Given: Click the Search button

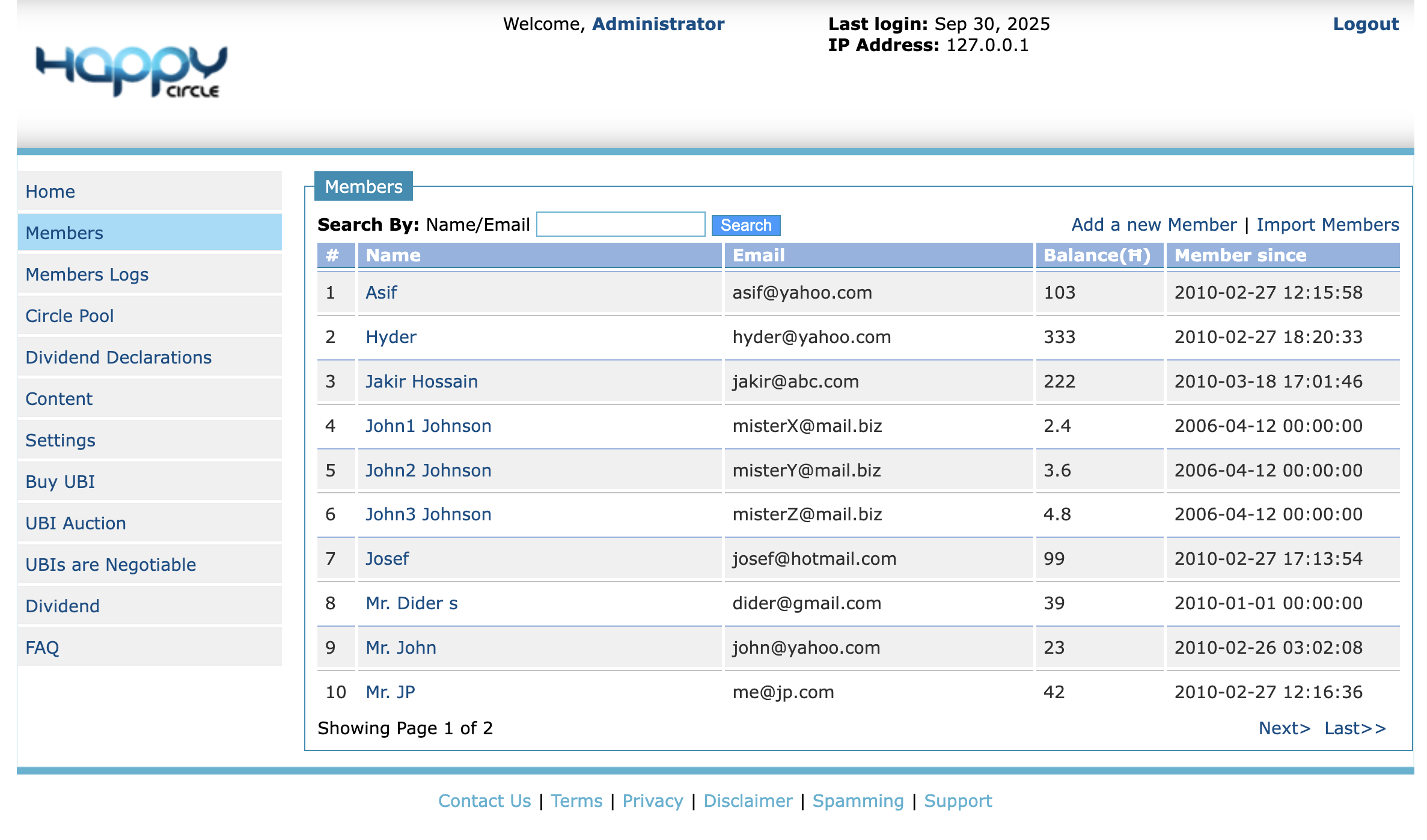Looking at the screenshot, I should click(x=746, y=225).
